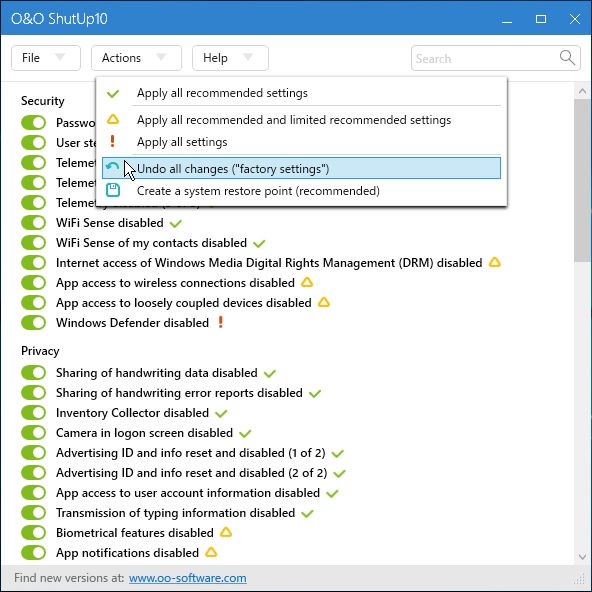Click yellow triangle beside loosely coupled devices setting
Image resolution: width=592 pixels, height=592 pixels.
tap(324, 302)
